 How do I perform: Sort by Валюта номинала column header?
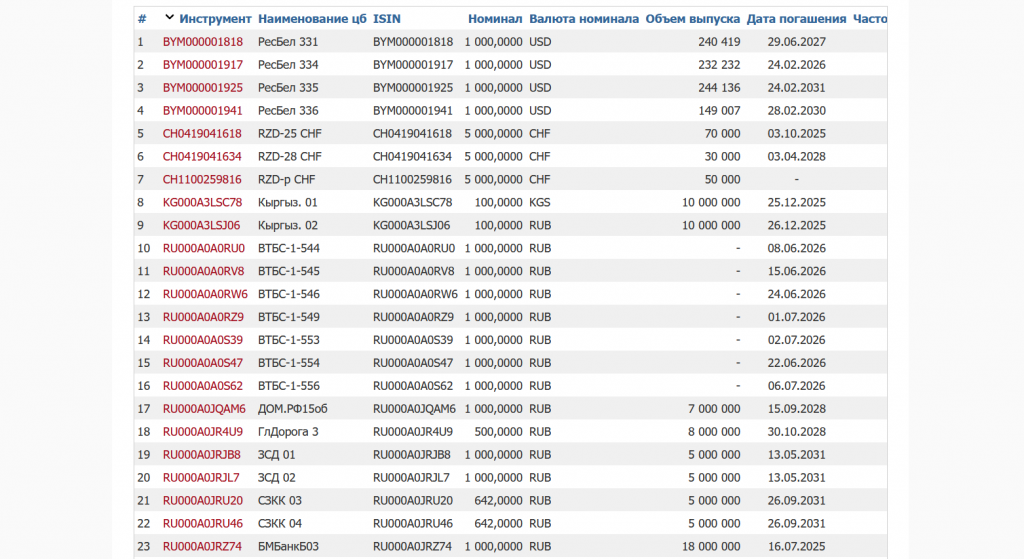coord(584,19)
